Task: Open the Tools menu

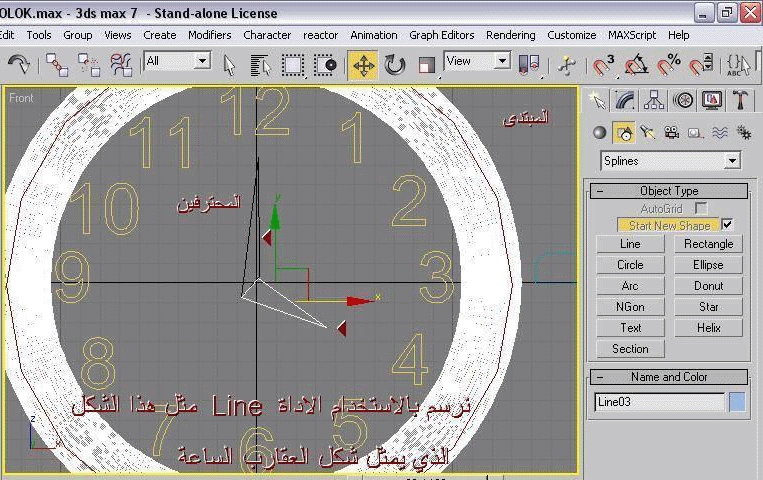Action: pos(38,35)
